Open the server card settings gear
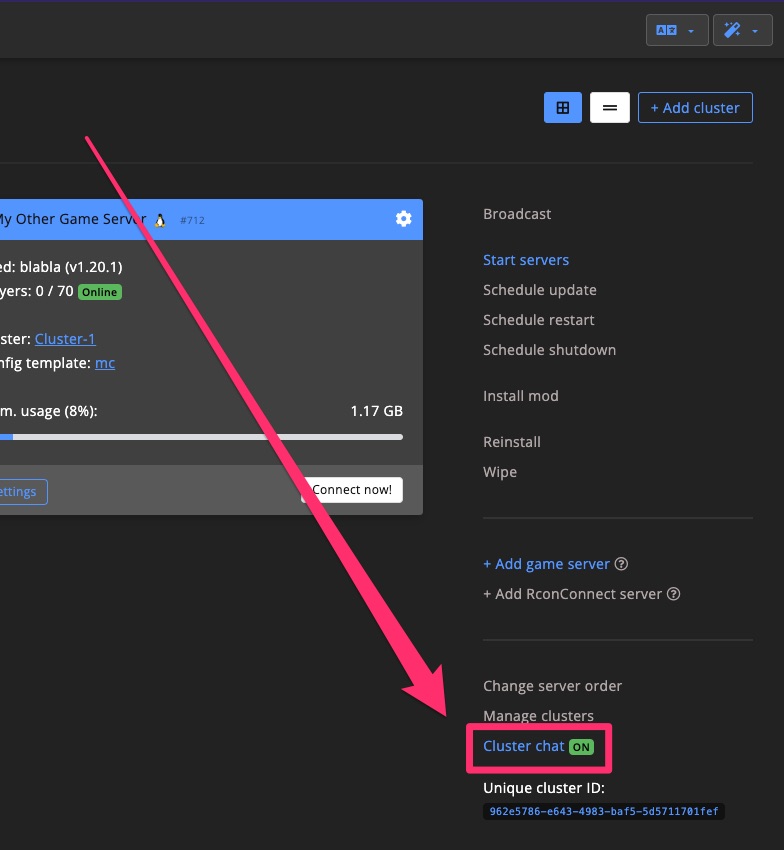 (x=403, y=219)
